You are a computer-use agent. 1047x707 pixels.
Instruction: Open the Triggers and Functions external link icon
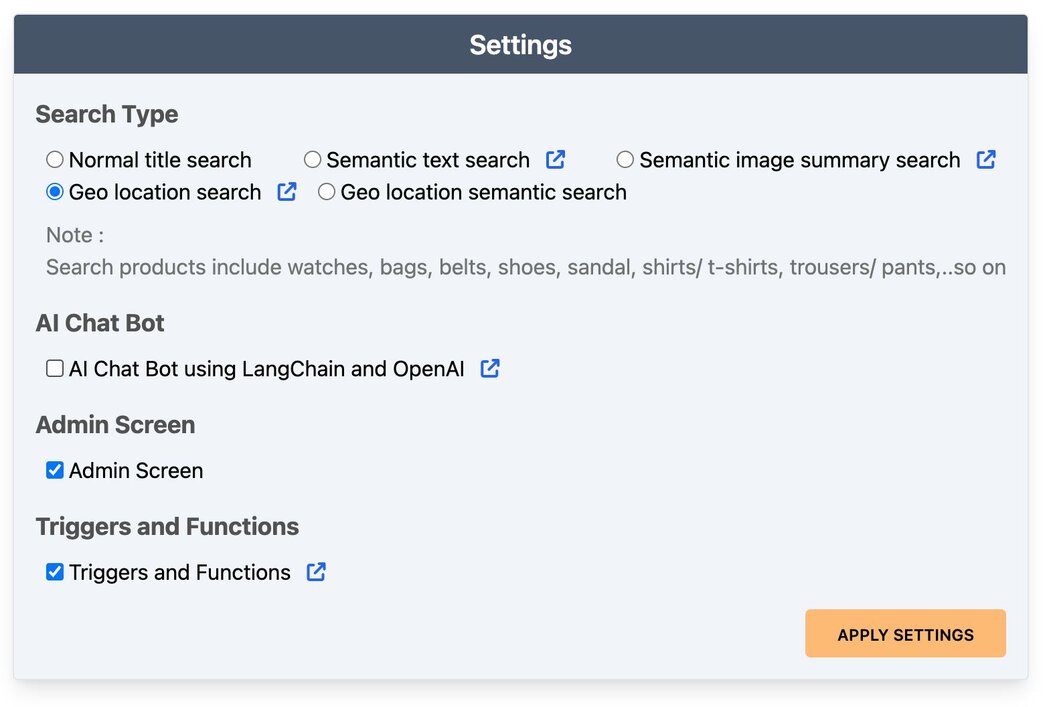(316, 572)
